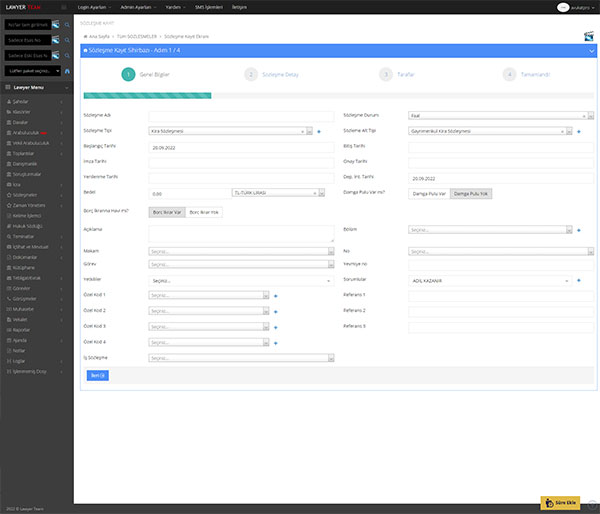Click the Başlangıç Tarihi date field
The image size is (600, 514).
241,147
